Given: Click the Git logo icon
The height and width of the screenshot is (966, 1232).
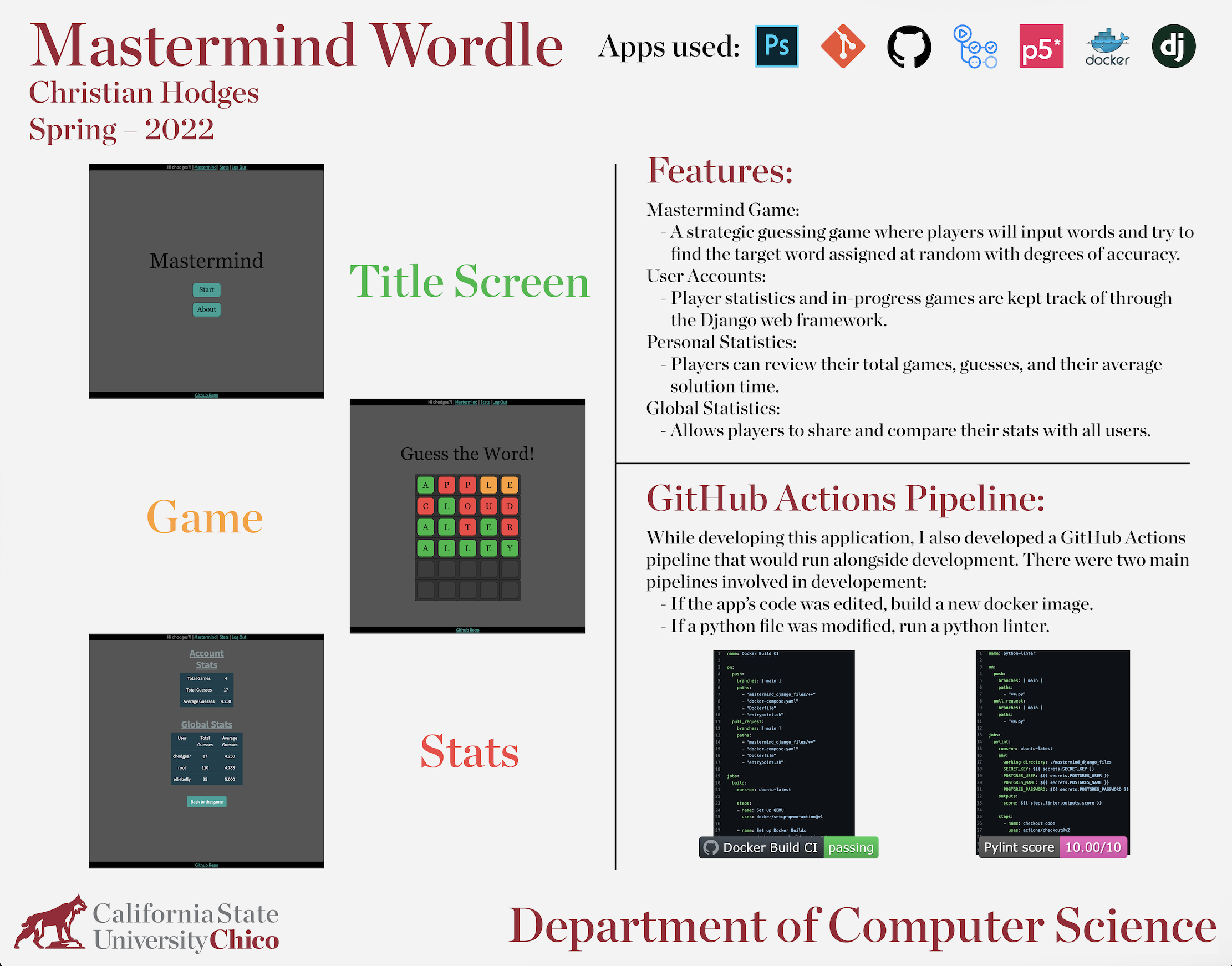Looking at the screenshot, I should tap(842, 47).
